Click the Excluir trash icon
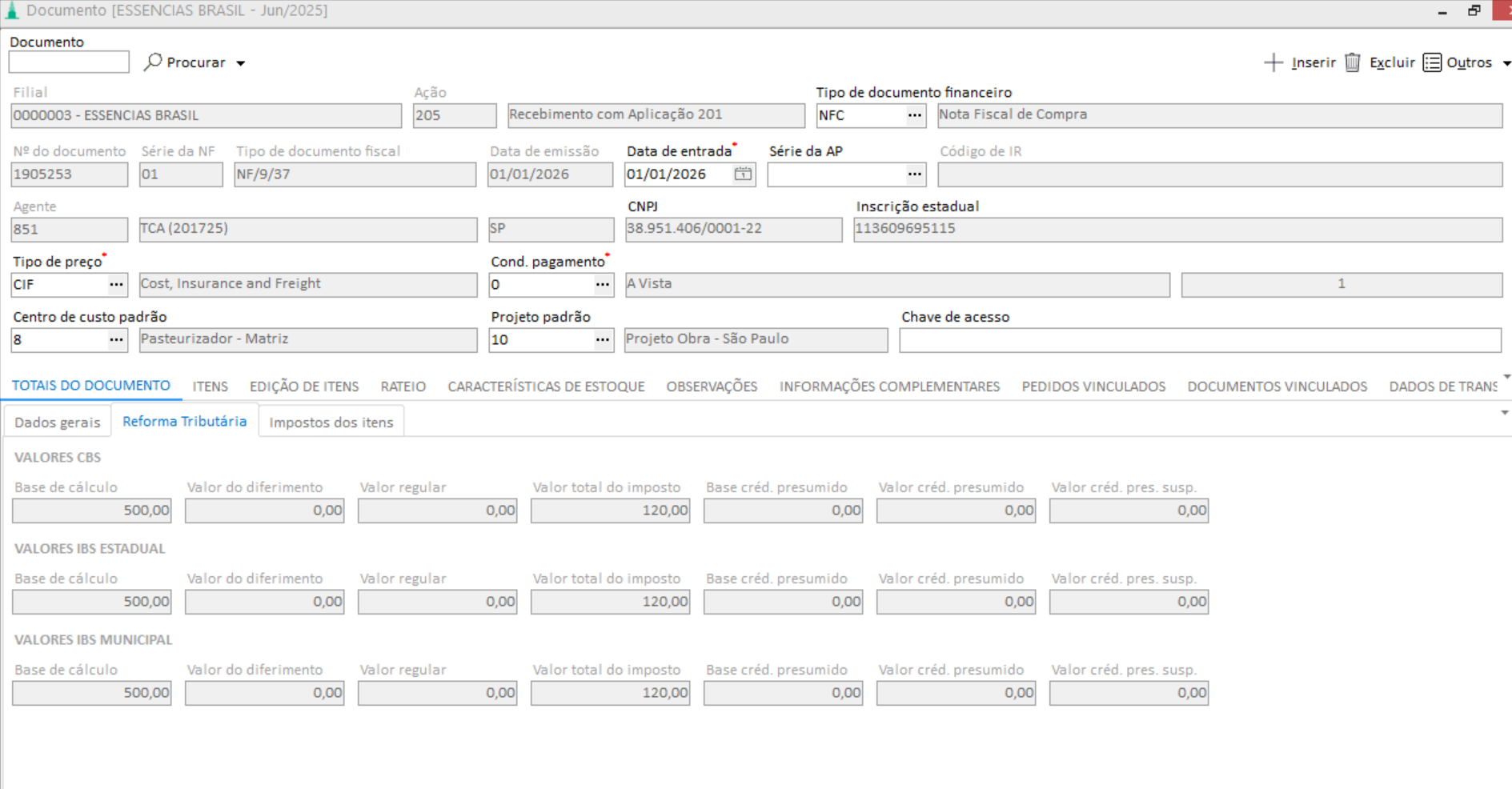 click(1353, 62)
